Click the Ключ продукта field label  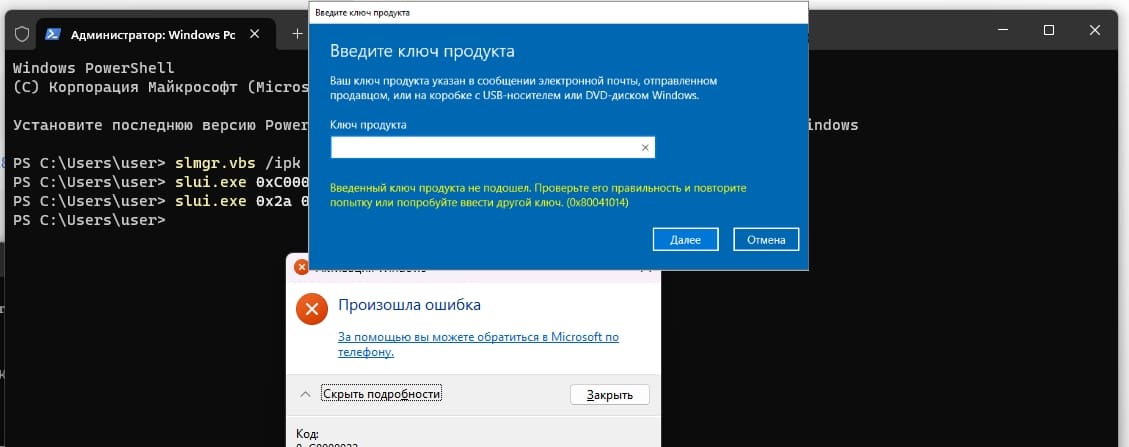coord(368,125)
